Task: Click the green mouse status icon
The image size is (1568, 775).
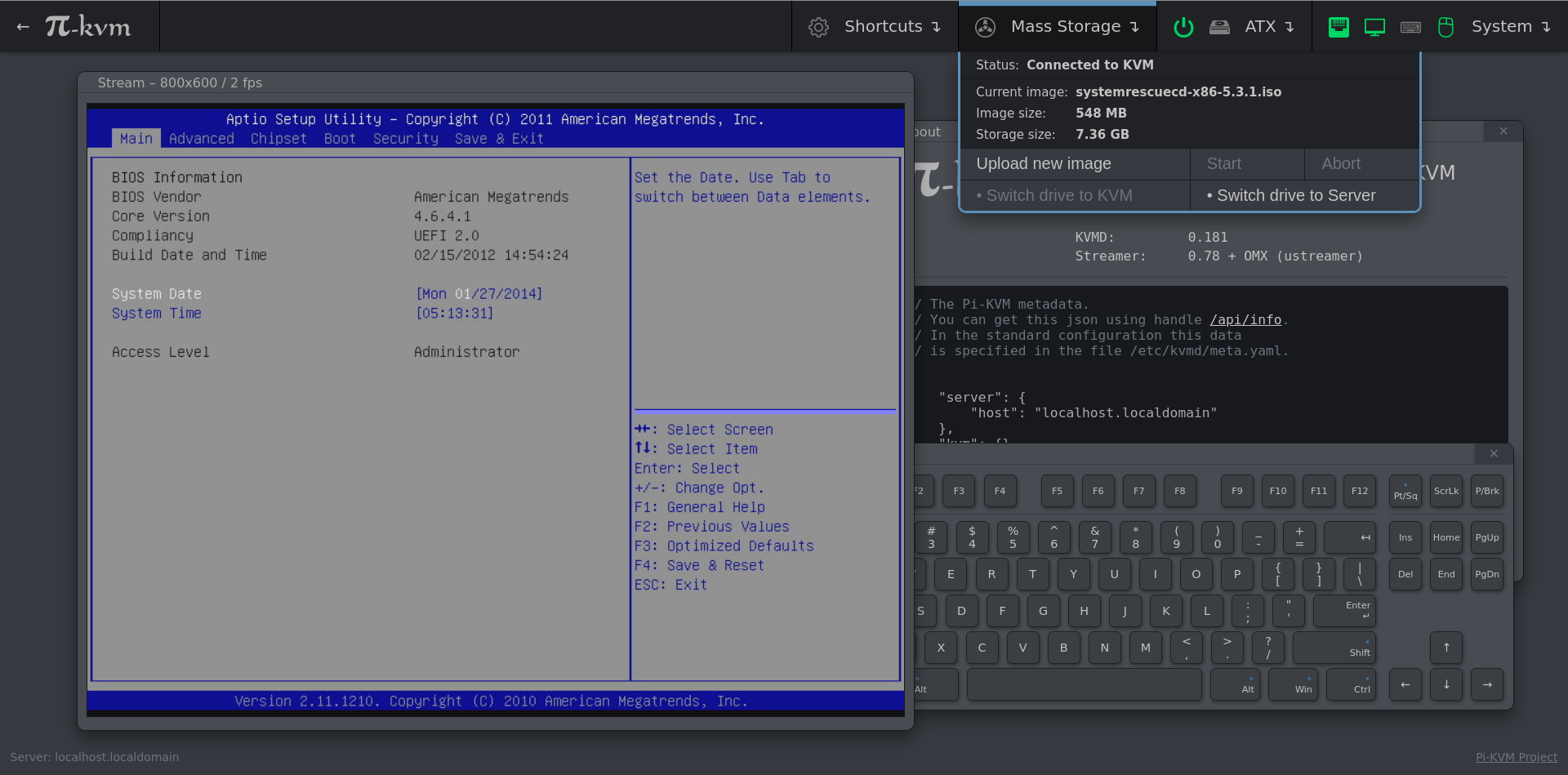Action: pos(1446,27)
